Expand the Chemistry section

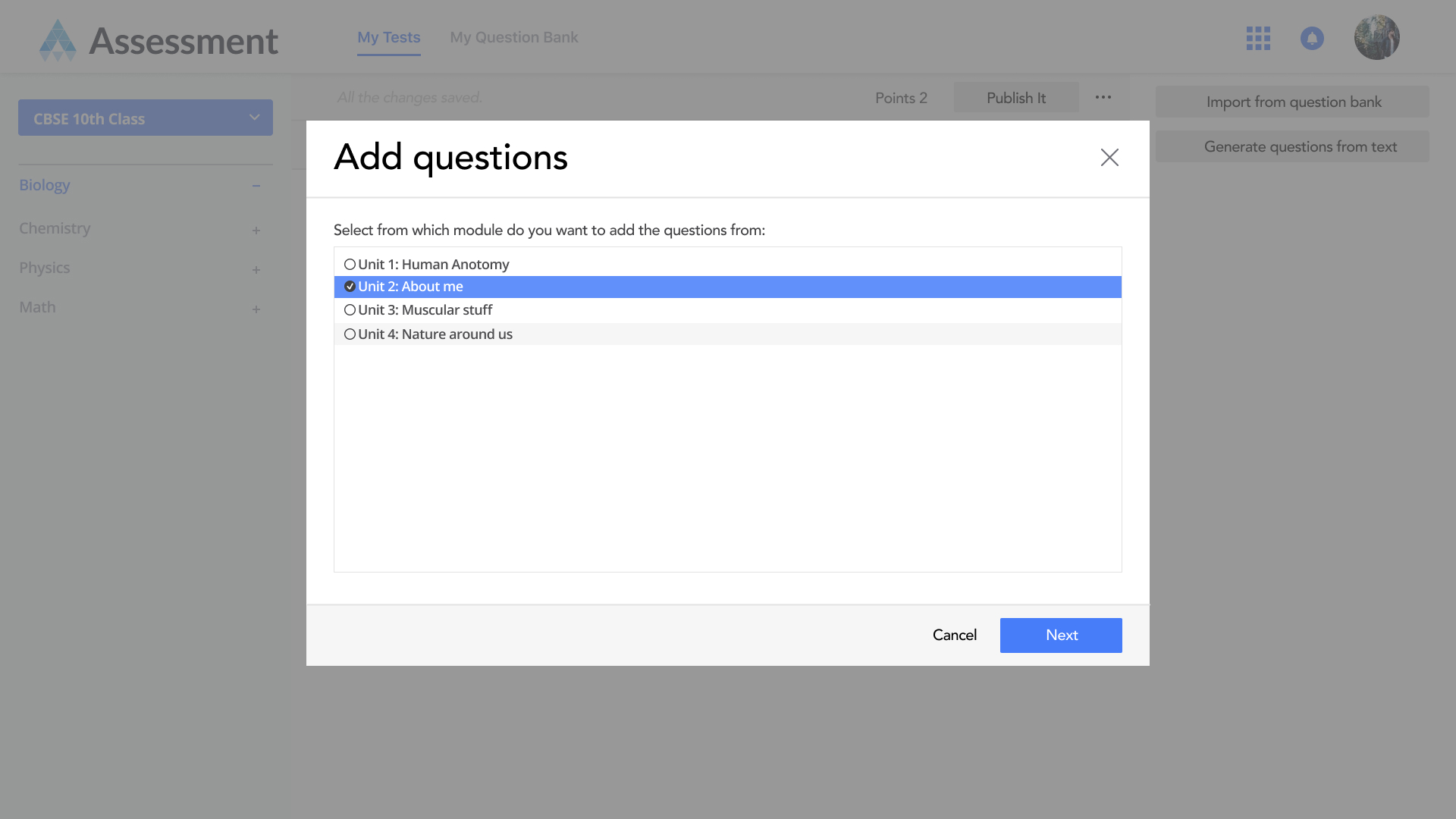(256, 231)
